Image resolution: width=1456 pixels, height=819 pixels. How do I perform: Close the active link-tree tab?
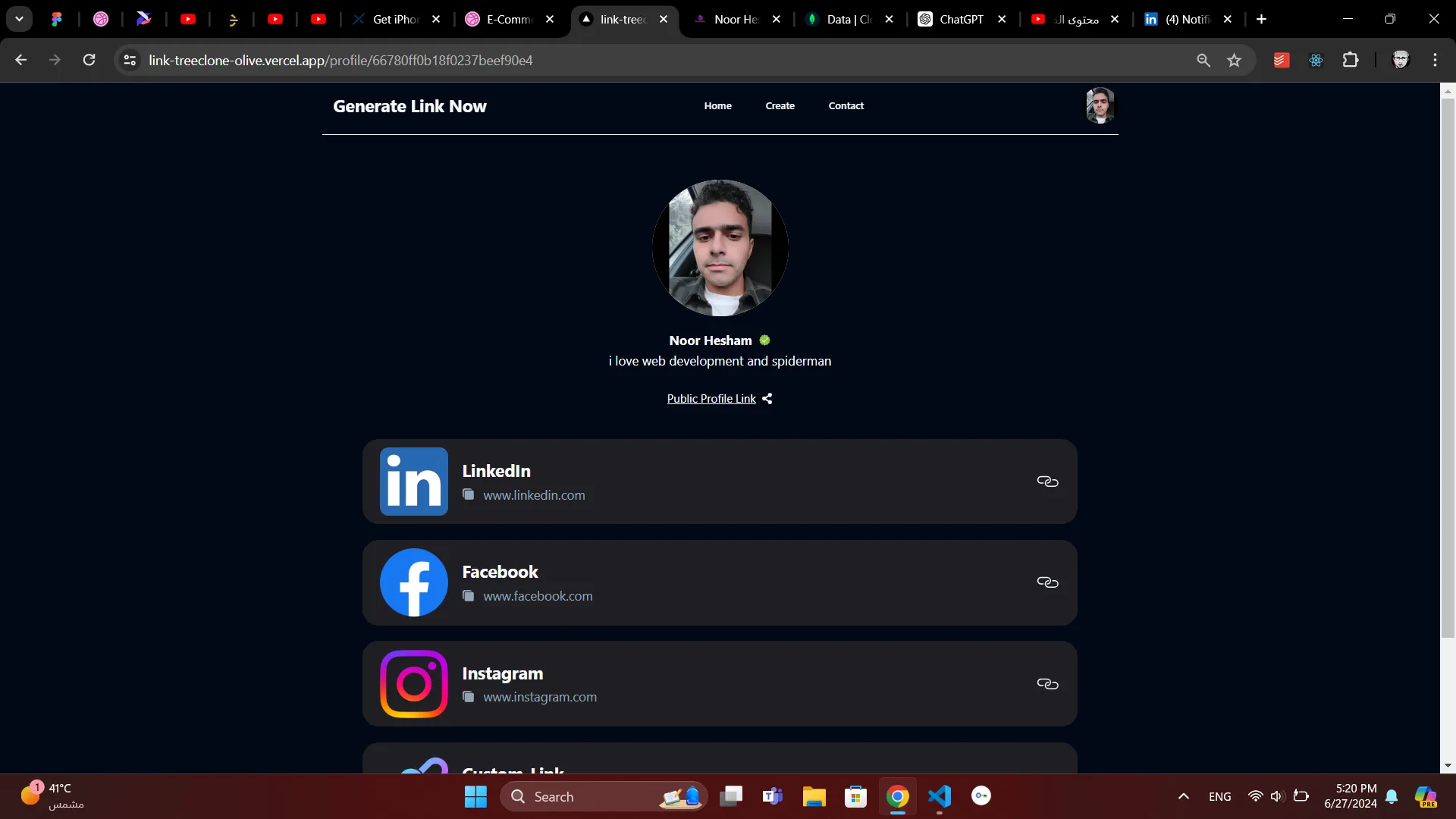coord(664,20)
